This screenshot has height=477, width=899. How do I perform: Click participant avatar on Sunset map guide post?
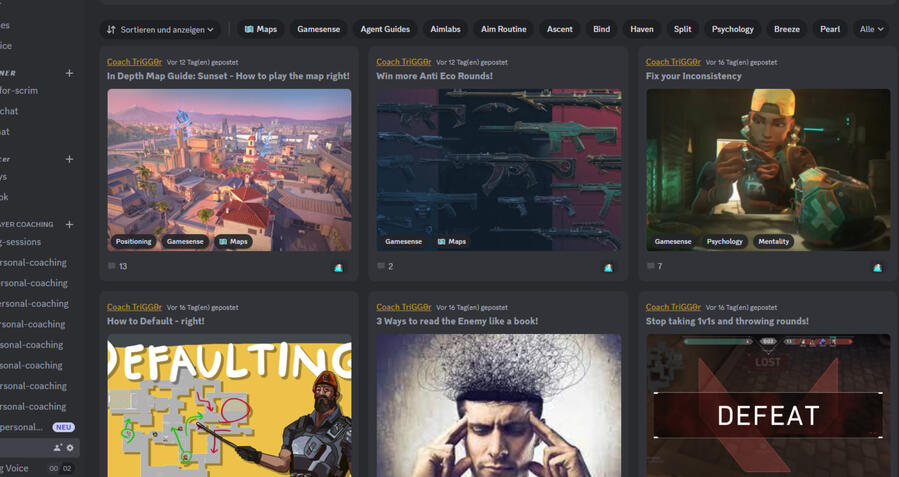(x=338, y=268)
